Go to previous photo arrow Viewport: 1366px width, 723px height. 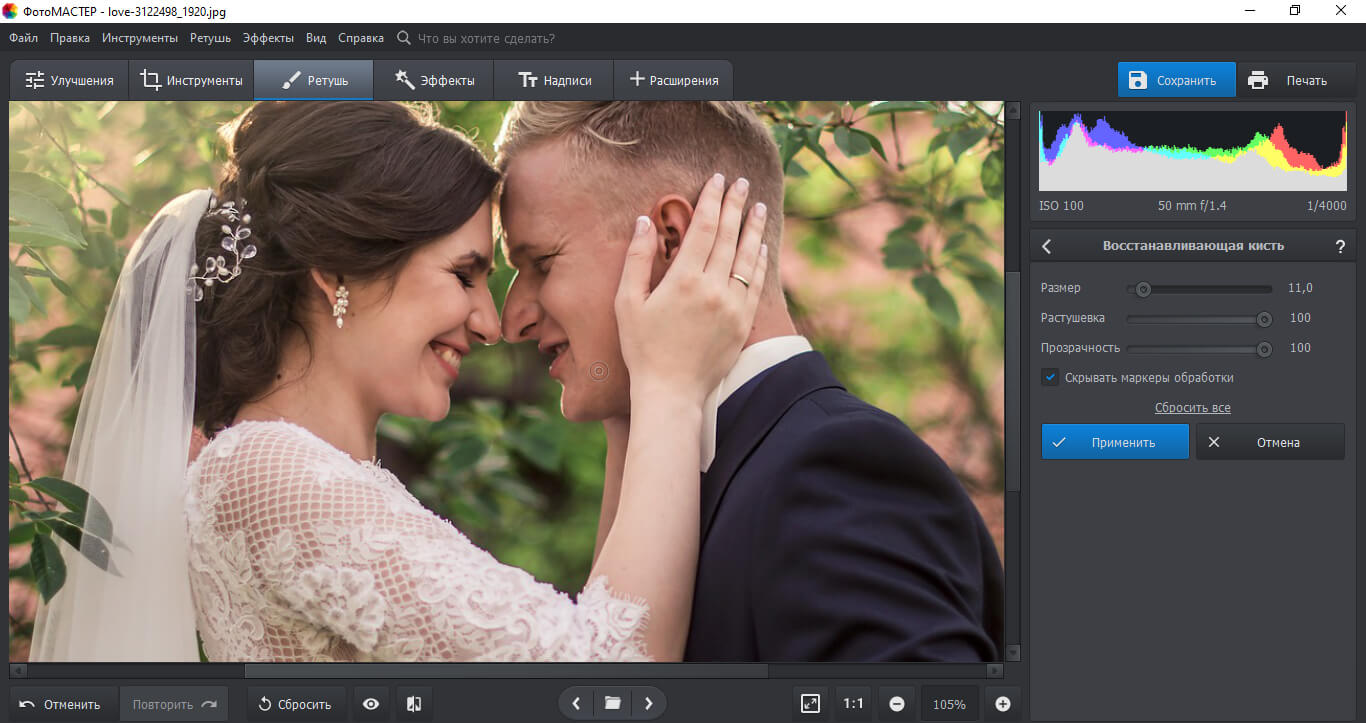576,704
